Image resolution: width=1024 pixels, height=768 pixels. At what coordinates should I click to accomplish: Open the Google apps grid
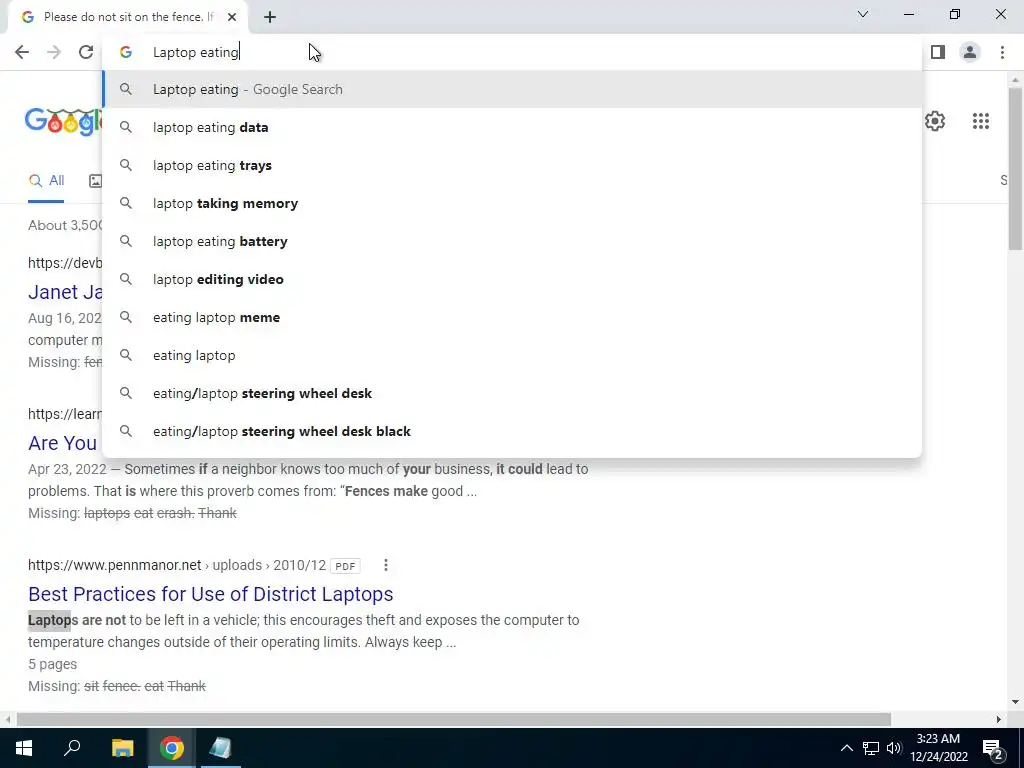980,121
